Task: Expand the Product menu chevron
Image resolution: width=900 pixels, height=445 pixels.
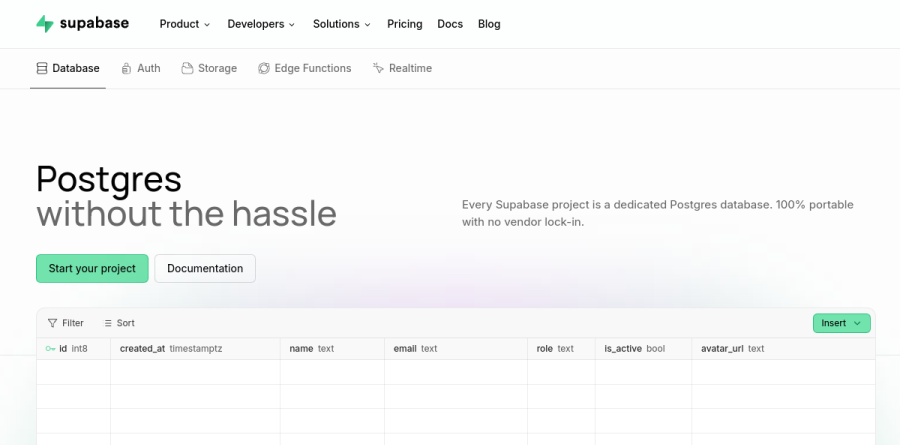Action: (207, 25)
